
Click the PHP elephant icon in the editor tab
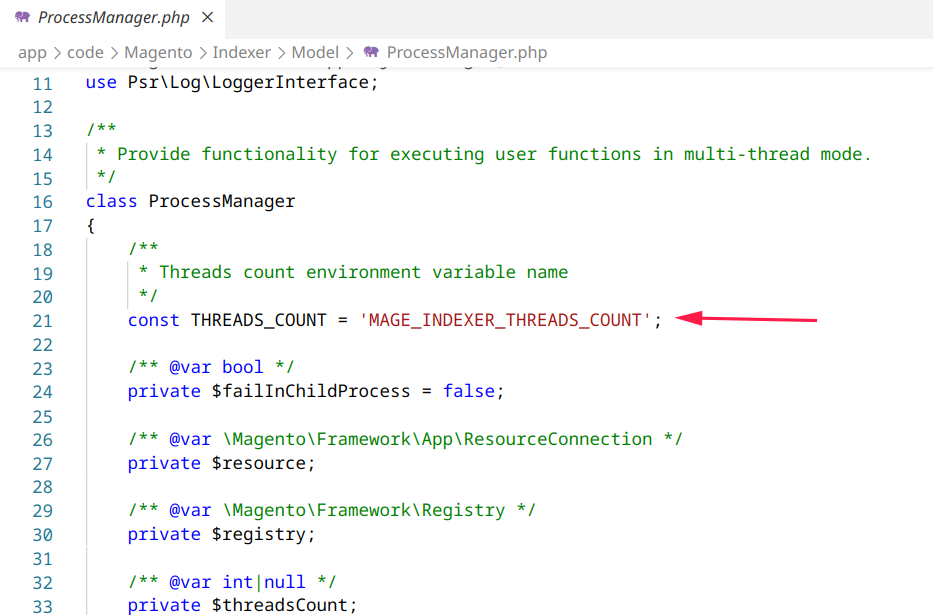[22, 18]
